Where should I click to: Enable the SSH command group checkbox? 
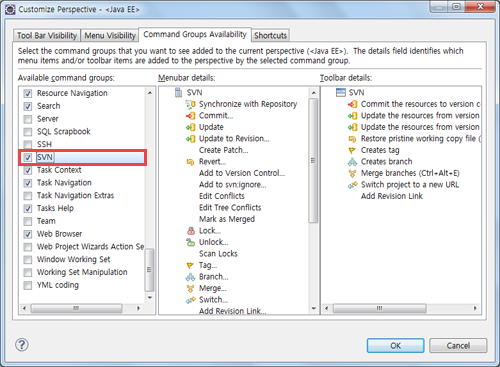(28, 145)
